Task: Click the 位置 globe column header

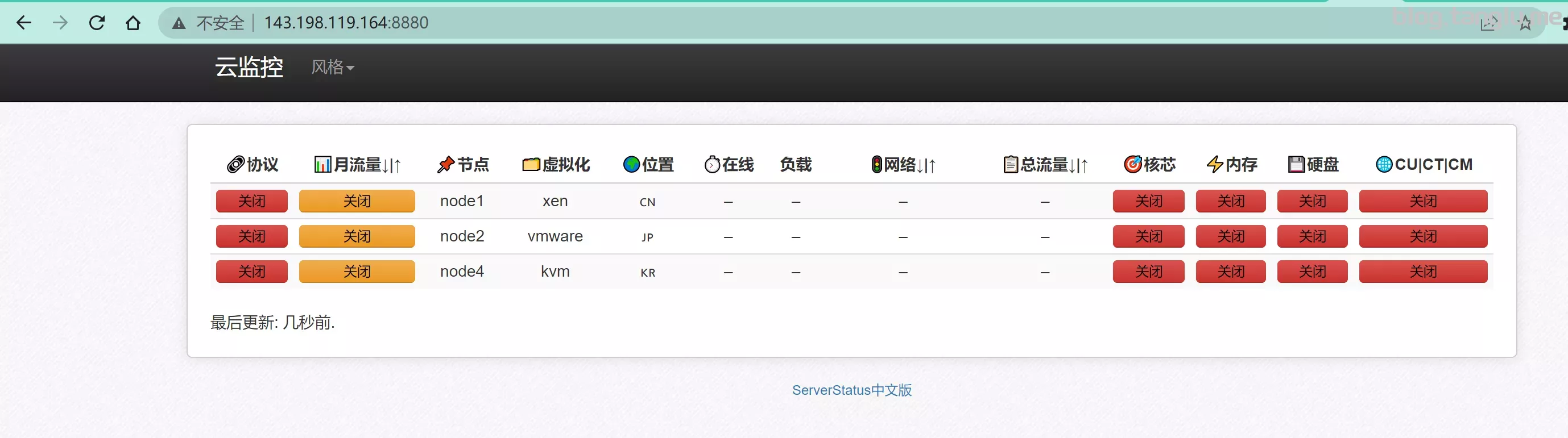Action: point(648,164)
